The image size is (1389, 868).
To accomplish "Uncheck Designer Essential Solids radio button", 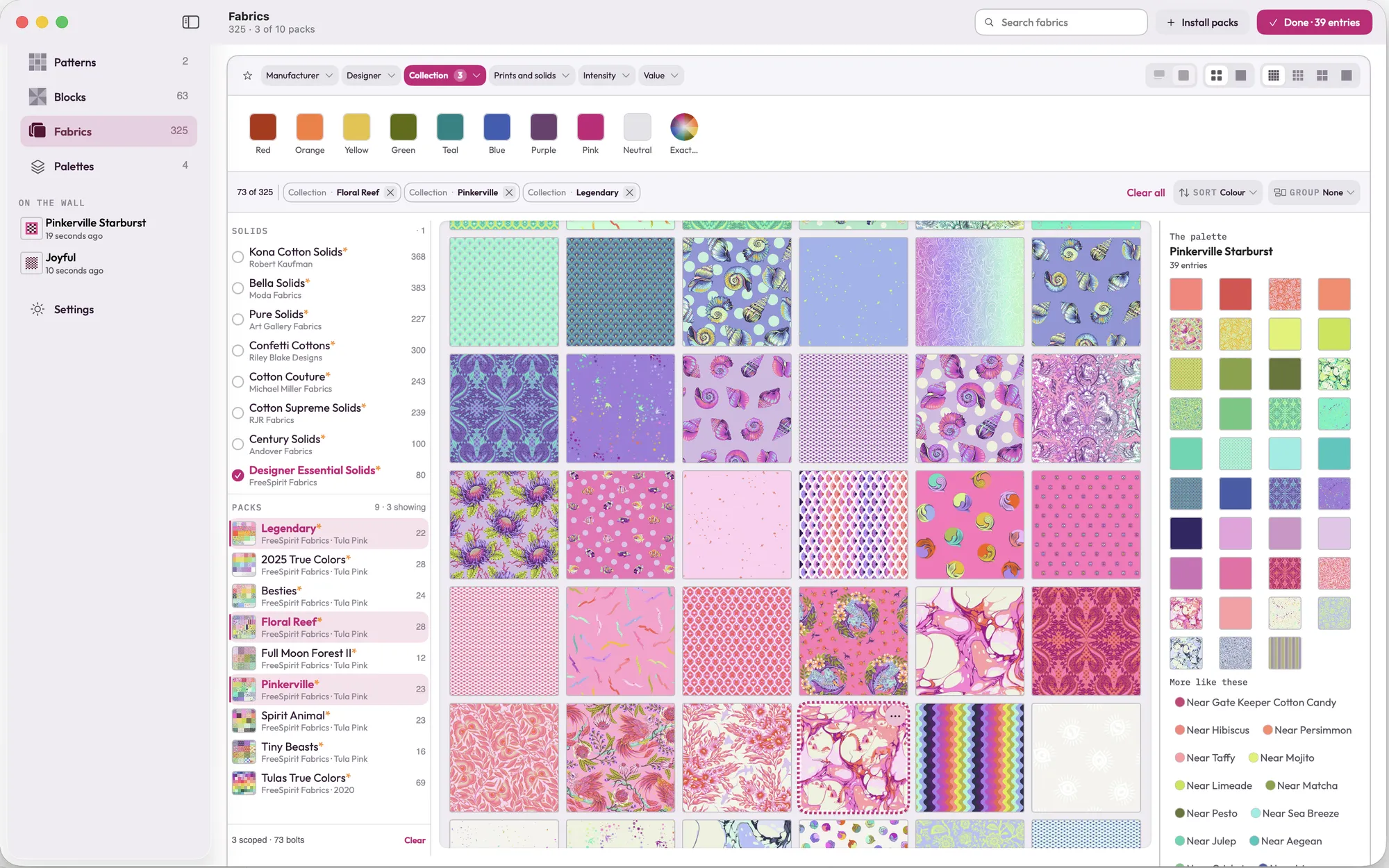I will [238, 476].
